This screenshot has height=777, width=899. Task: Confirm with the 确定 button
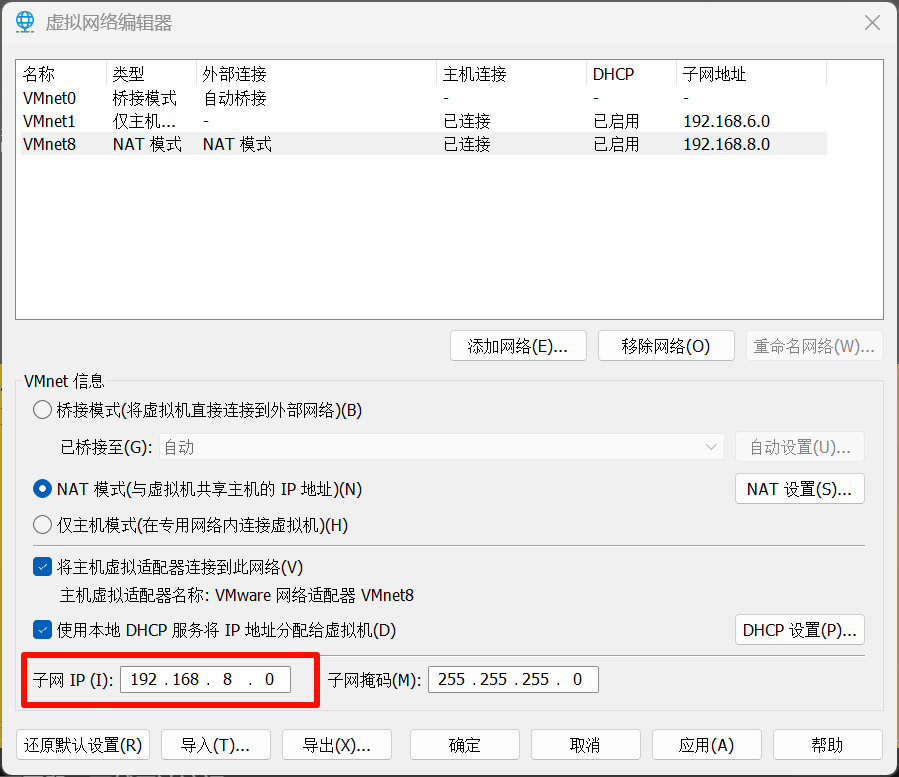point(465,745)
